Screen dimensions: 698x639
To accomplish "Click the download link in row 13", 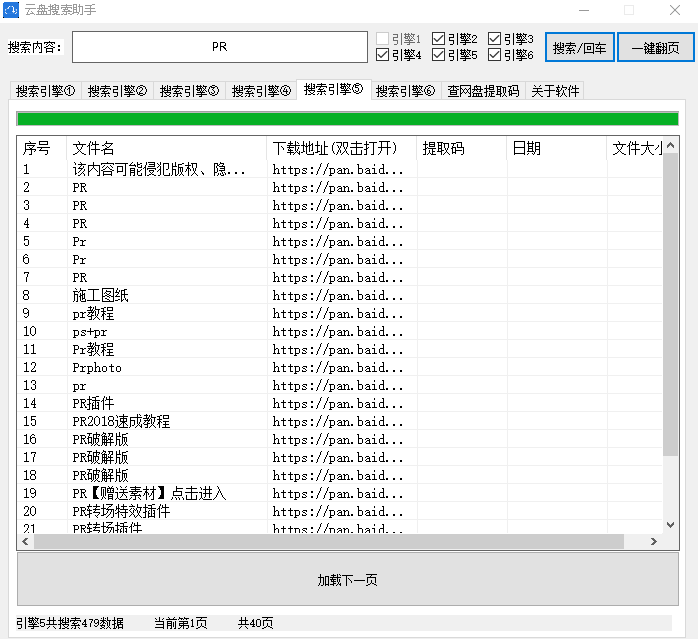I will click(338, 386).
